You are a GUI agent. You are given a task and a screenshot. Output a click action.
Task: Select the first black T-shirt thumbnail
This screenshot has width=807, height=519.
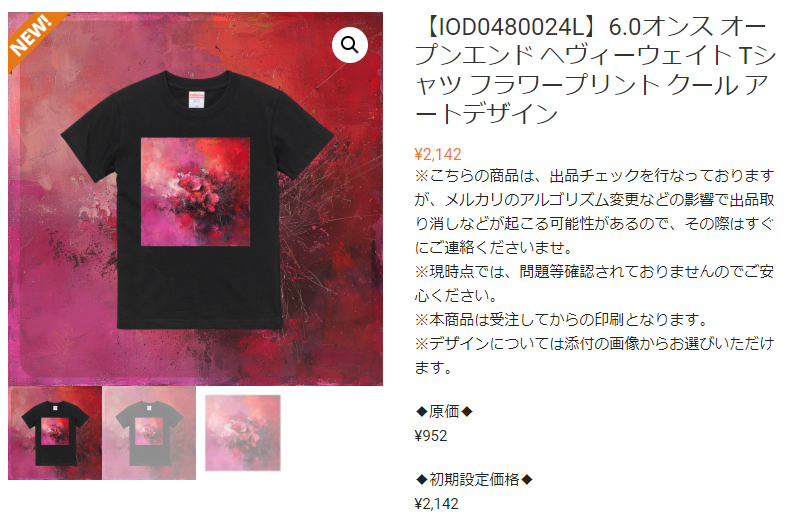pyautogui.click(x=55, y=433)
